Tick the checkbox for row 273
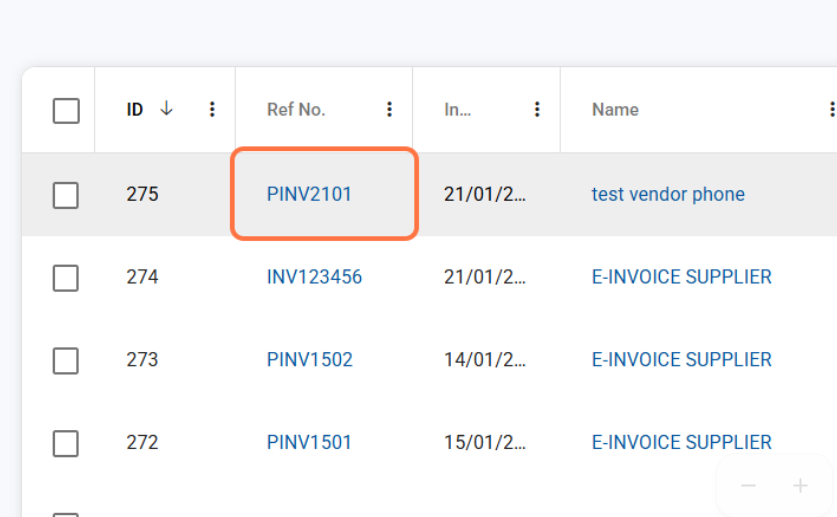The height and width of the screenshot is (517, 837). pos(66,361)
